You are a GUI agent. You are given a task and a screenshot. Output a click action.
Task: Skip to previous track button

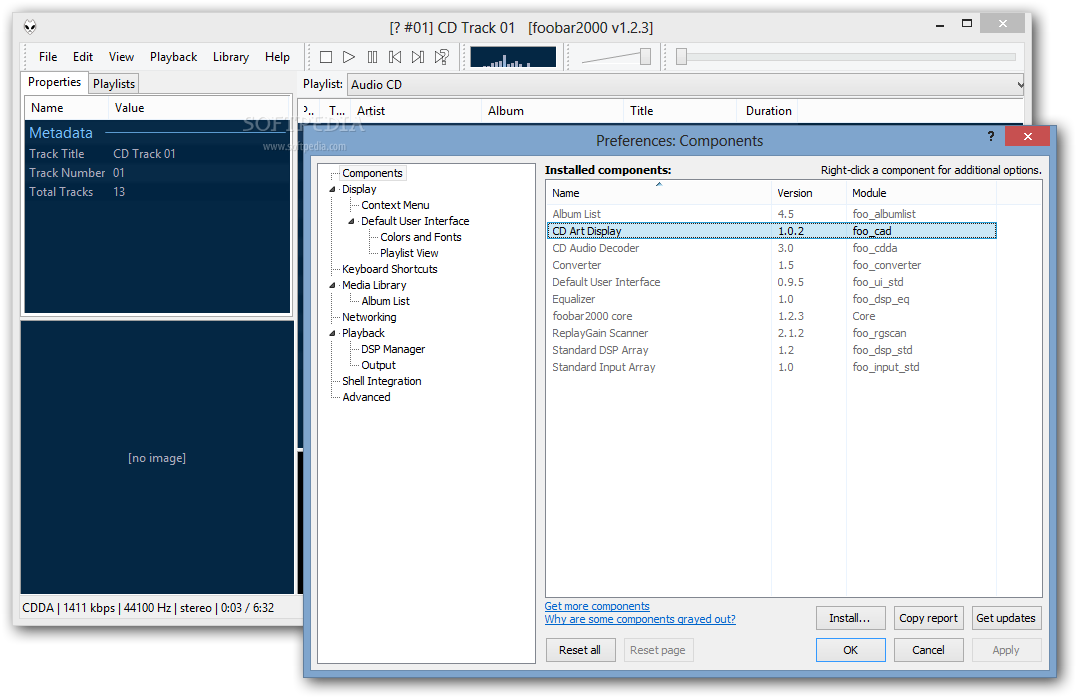395,57
